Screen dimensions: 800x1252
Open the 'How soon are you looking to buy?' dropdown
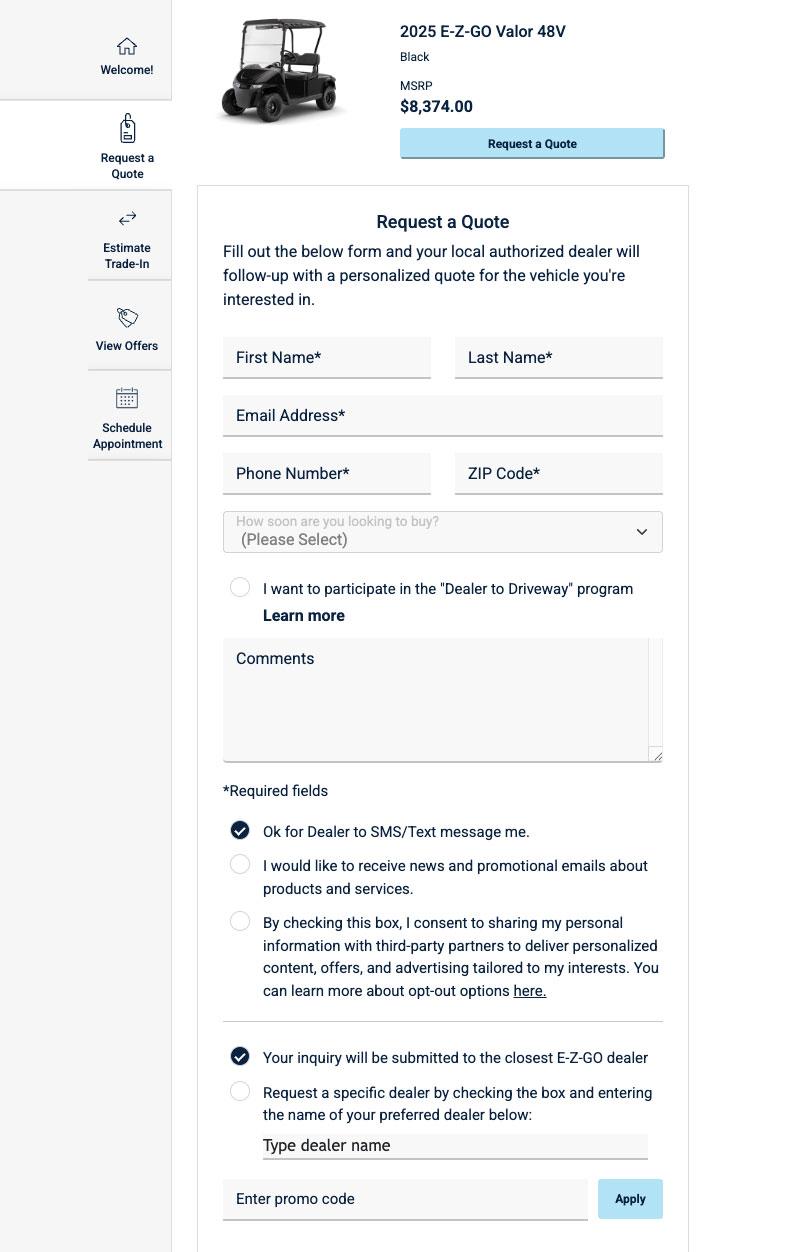(443, 531)
